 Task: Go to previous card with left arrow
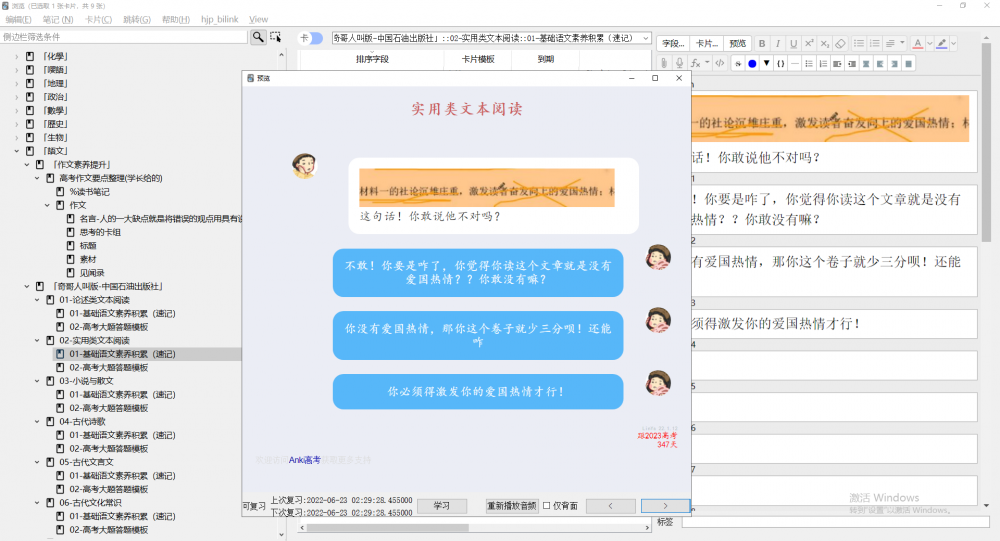610,506
